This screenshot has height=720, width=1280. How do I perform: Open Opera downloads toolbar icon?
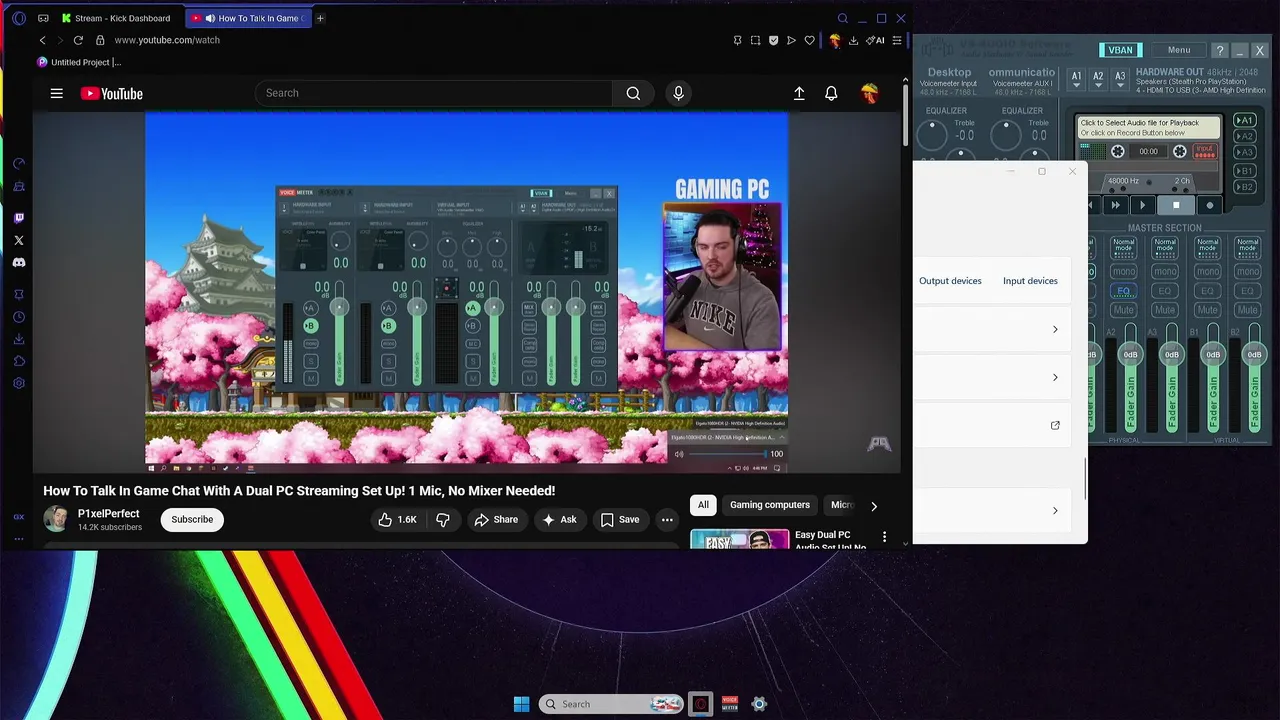[x=853, y=40]
